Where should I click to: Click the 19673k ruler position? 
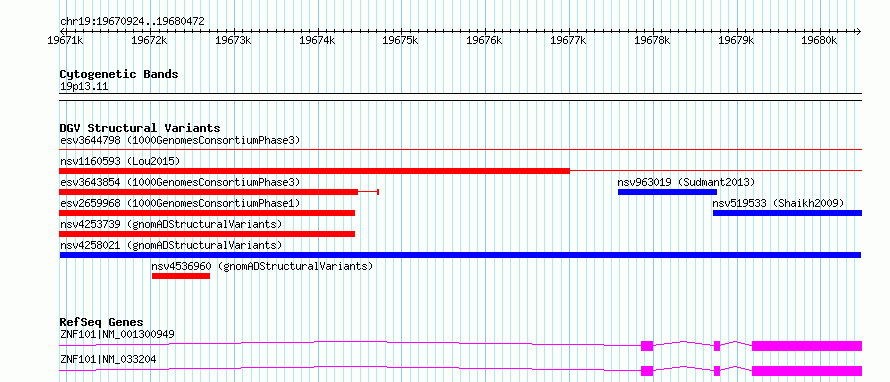pyautogui.click(x=234, y=40)
